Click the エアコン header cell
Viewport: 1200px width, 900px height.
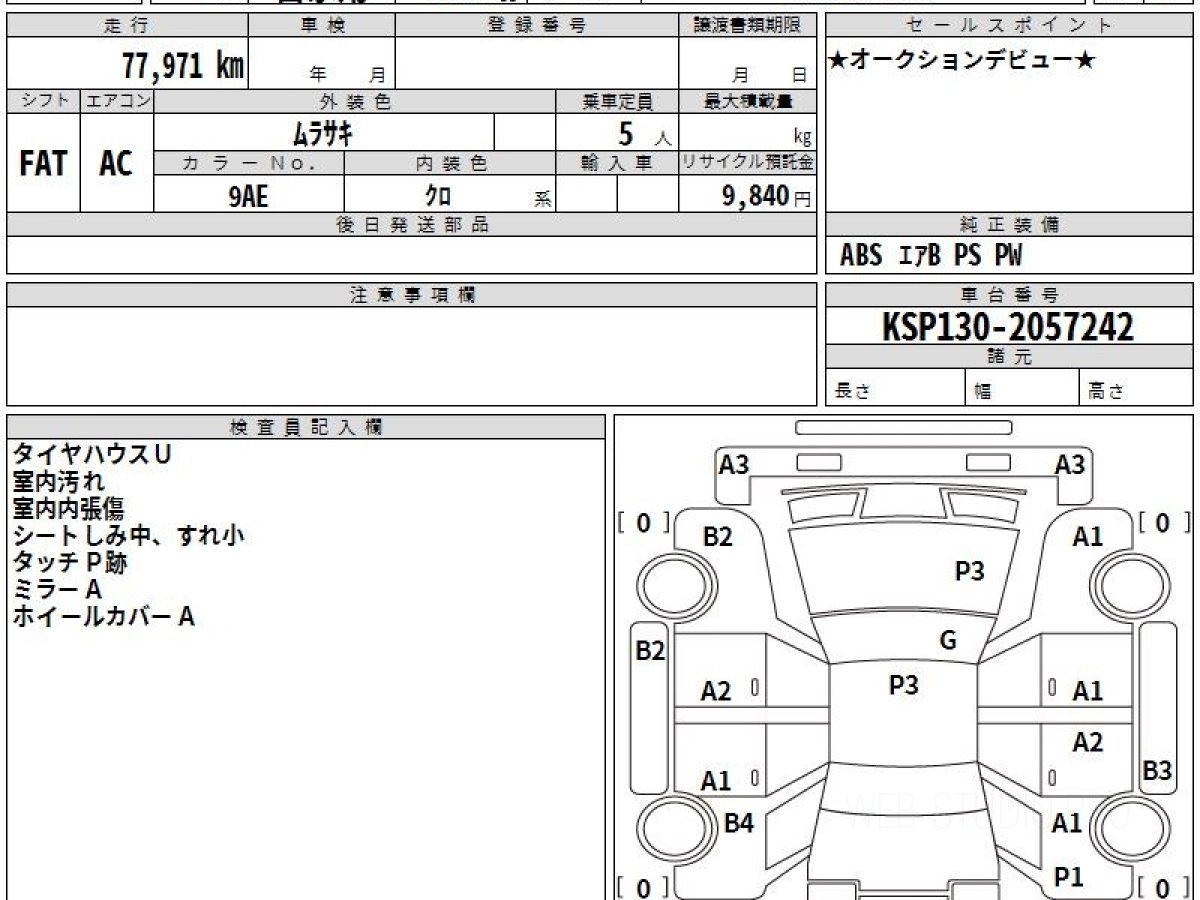[117, 101]
